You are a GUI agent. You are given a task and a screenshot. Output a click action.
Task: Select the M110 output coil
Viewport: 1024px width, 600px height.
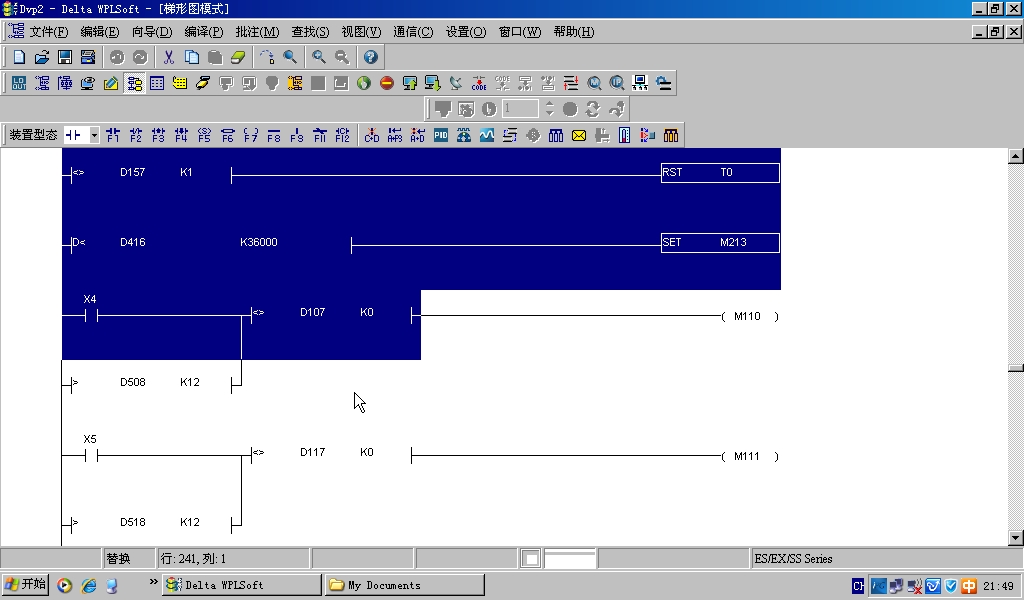click(747, 317)
